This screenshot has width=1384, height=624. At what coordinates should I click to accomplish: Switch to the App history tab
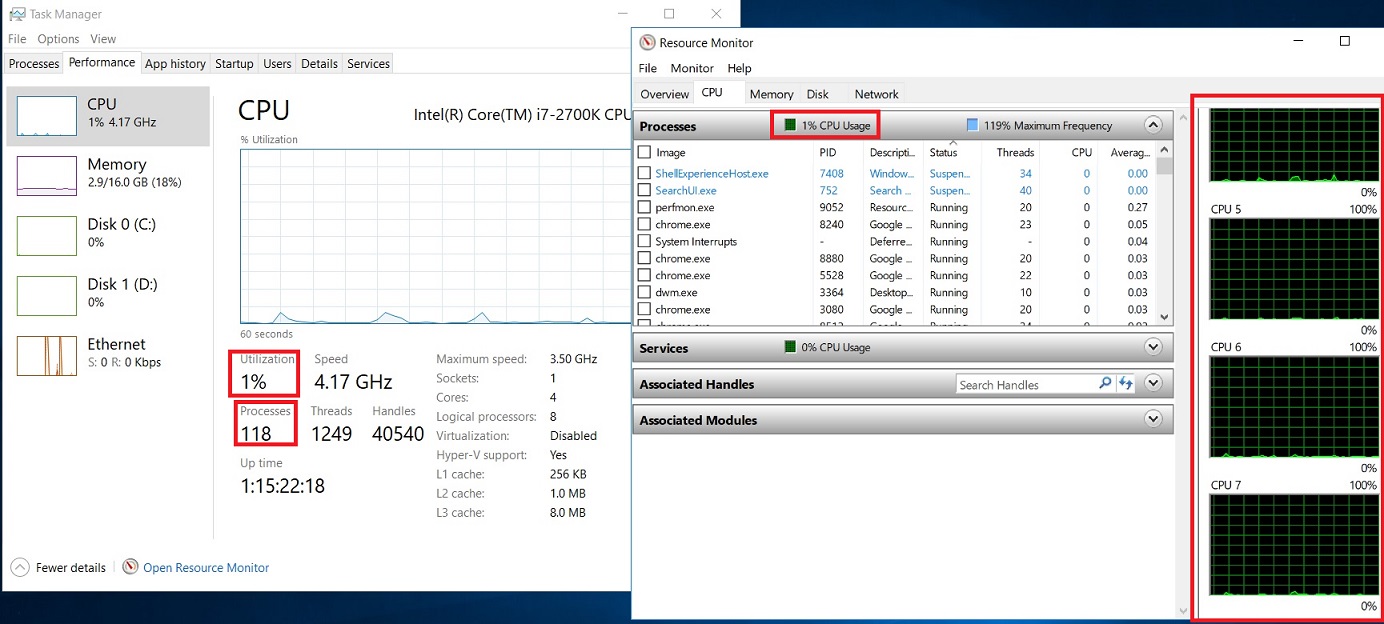[x=175, y=64]
